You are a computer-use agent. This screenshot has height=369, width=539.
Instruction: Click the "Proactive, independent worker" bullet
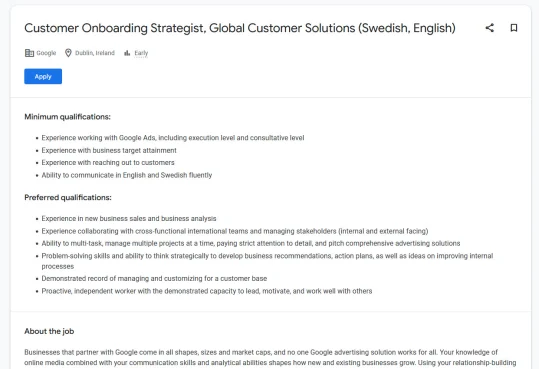pyautogui.click(x=207, y=291)
